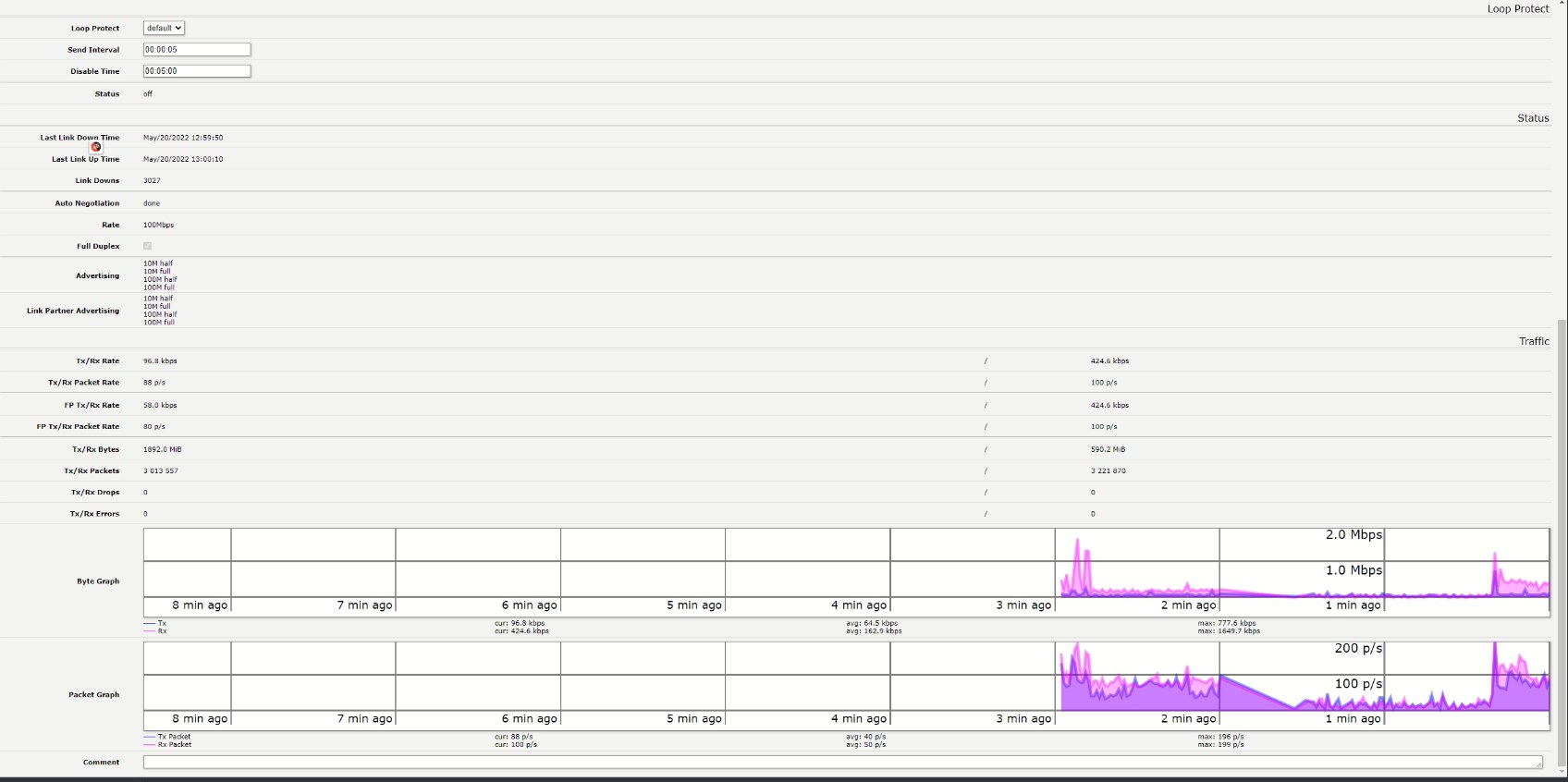The image size is (1568, 782).
Task: Click 8 min ago marker in Byte Graph
Action: coord(200,605)
